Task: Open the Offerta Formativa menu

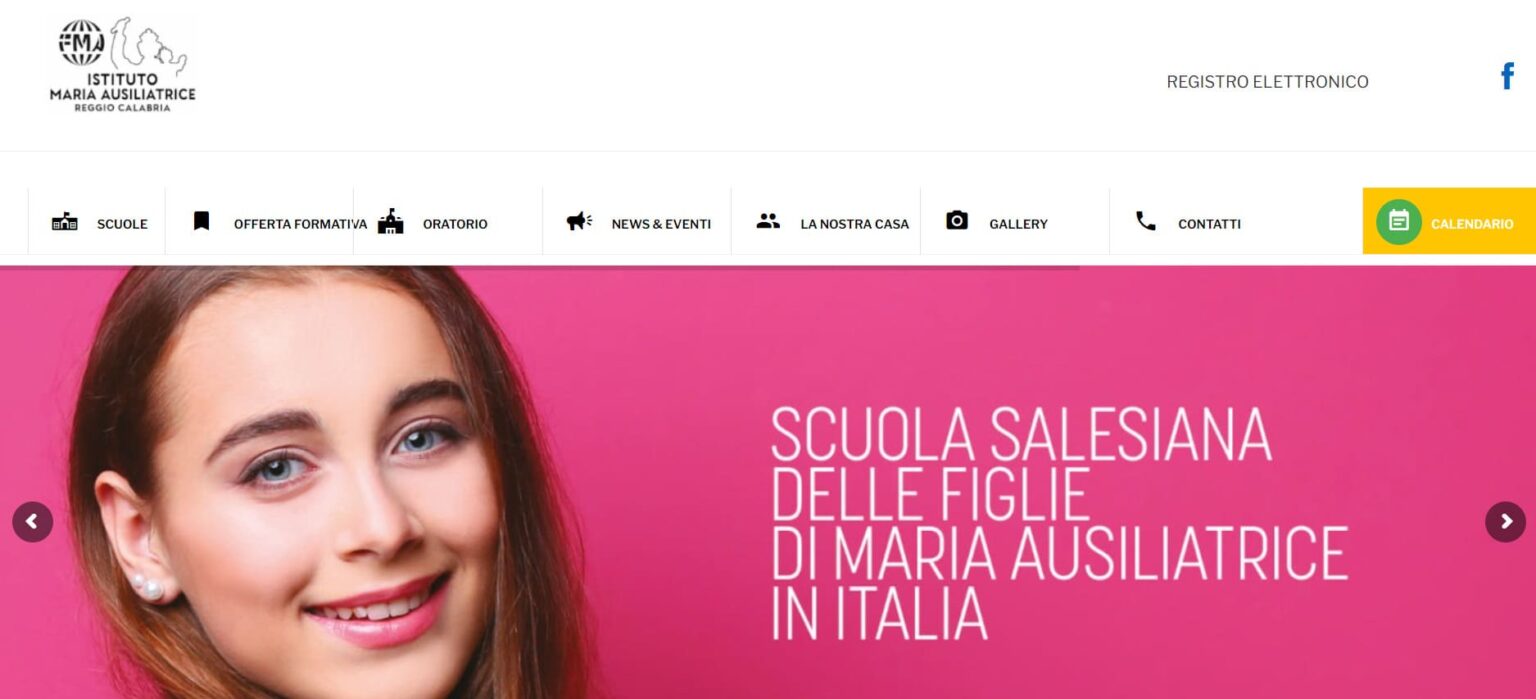Action: [300, 224]
